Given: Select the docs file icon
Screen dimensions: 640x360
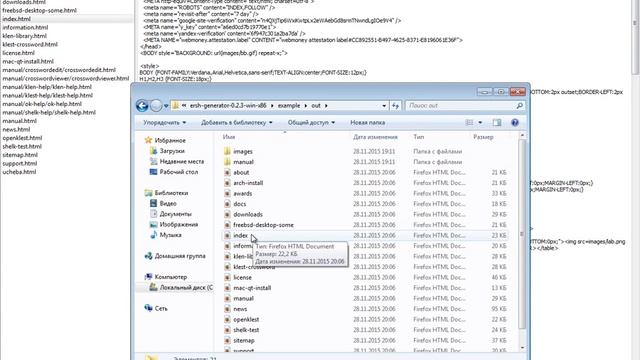Looking at the screenshot, I should pos(228,204).
